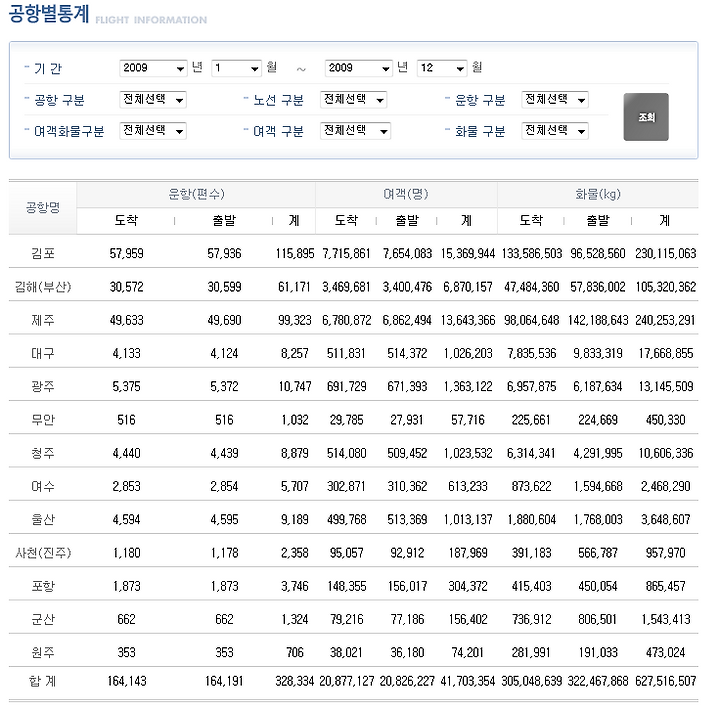This screenshot has width=720, height=710.
Task: Expand the 여객 구분 dropdown
Action: pos(355,131)
